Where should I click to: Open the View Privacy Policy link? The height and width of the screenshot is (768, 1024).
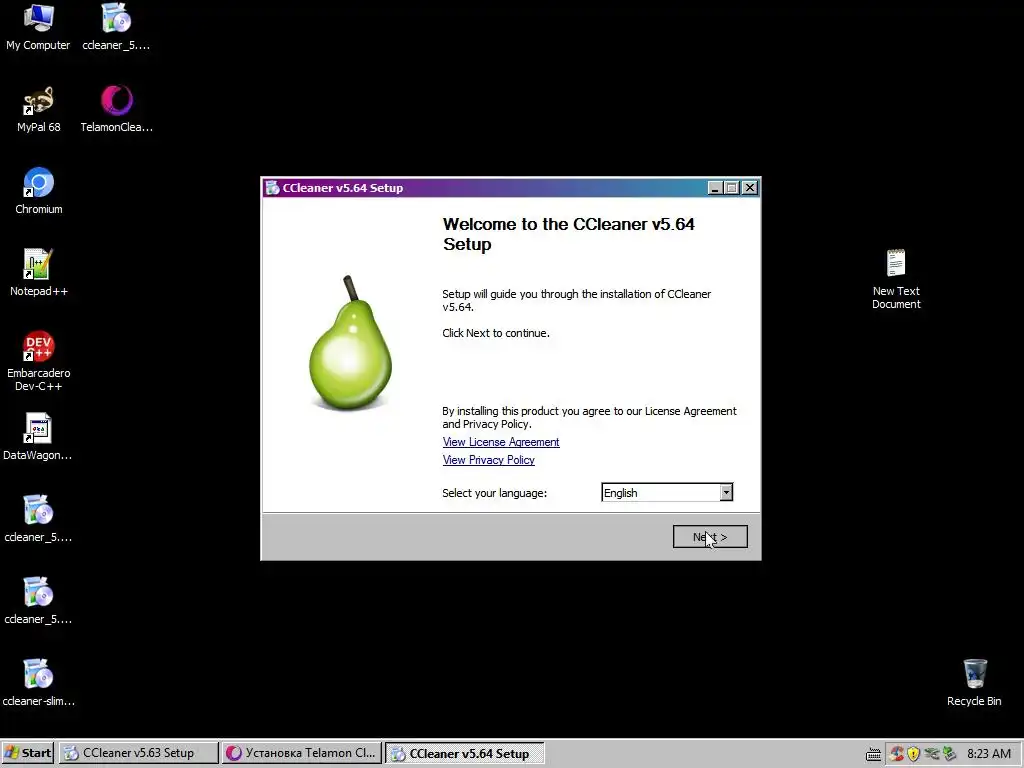[488, 460]
